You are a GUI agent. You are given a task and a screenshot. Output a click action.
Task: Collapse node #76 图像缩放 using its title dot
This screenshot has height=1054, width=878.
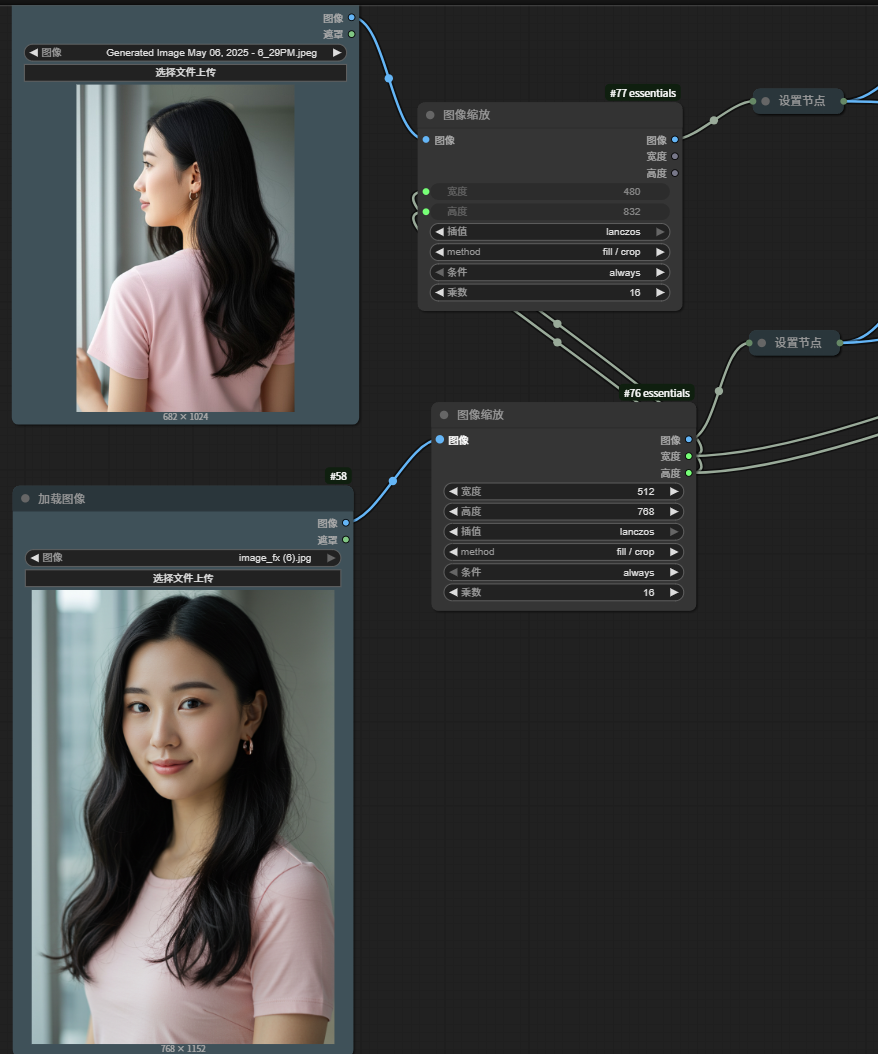coord(444,415)
